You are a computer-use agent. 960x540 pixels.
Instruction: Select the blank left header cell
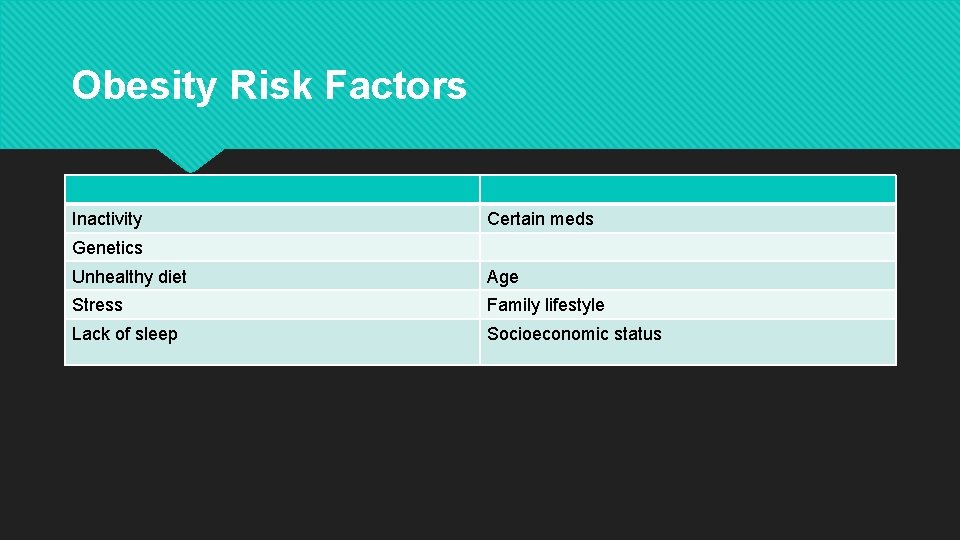pos(272,189)
